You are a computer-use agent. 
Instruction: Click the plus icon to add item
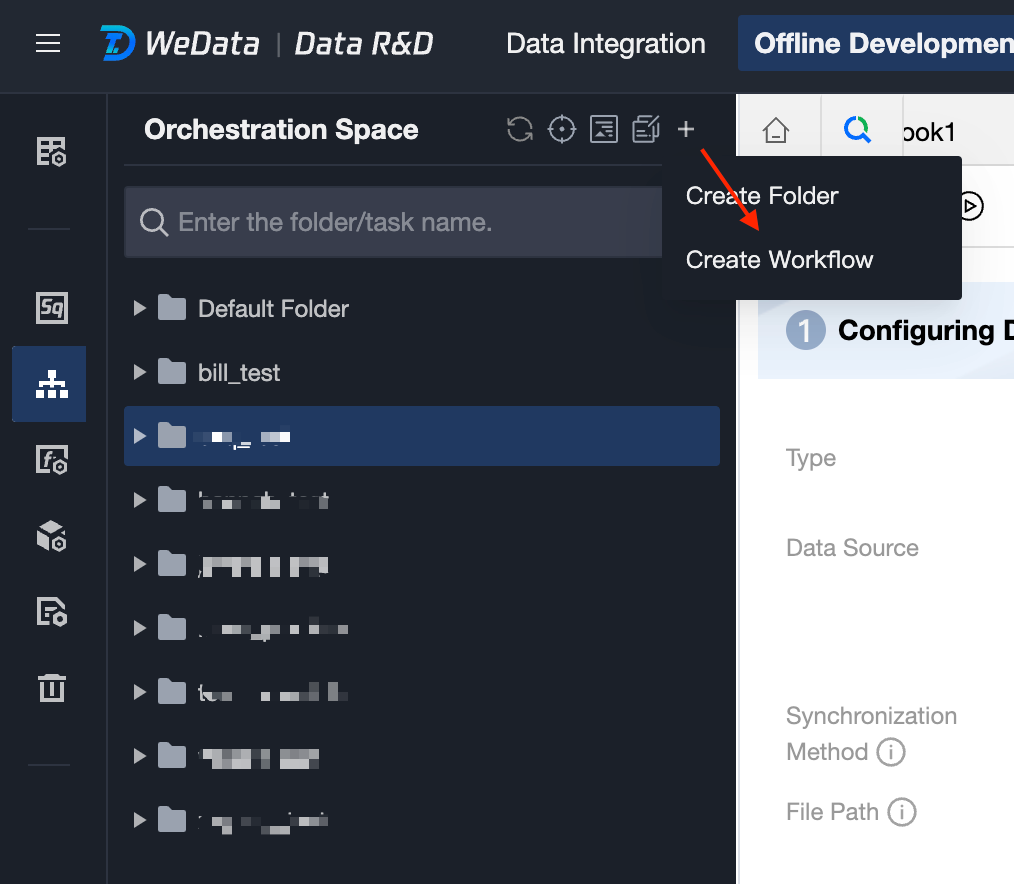[x=686, y=129]
